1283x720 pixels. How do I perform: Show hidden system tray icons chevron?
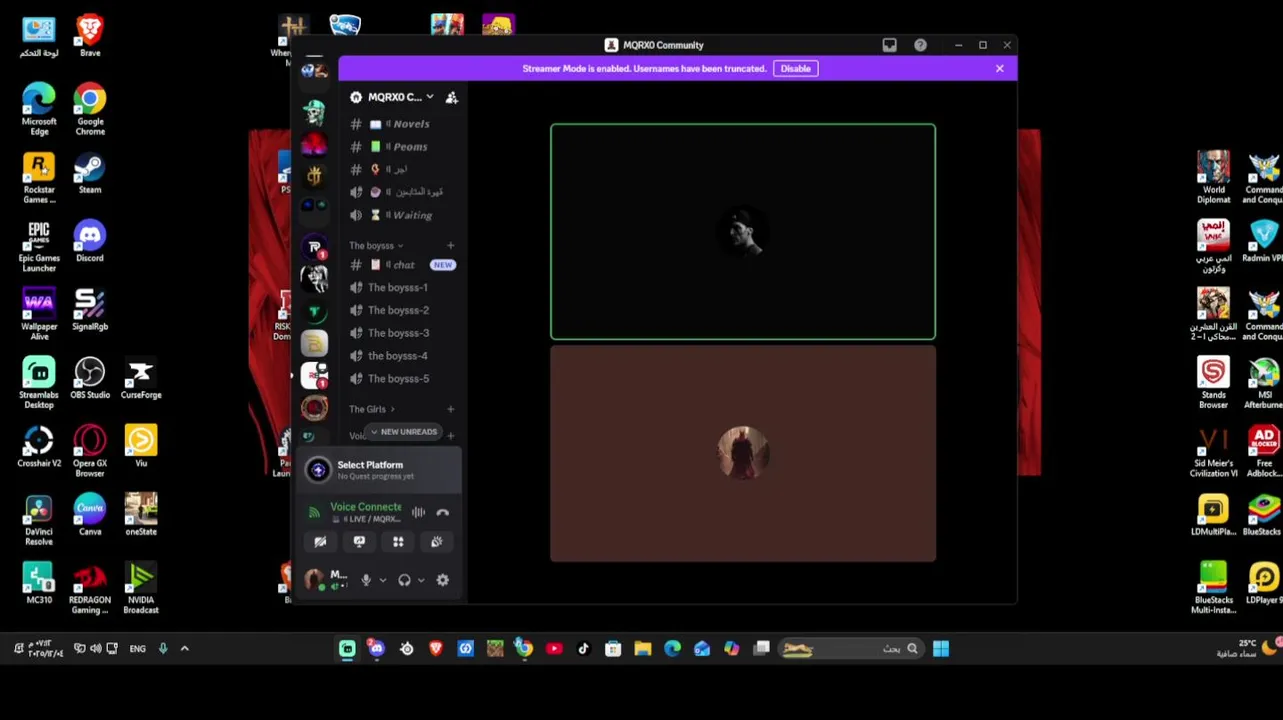[x=184, y=649]
